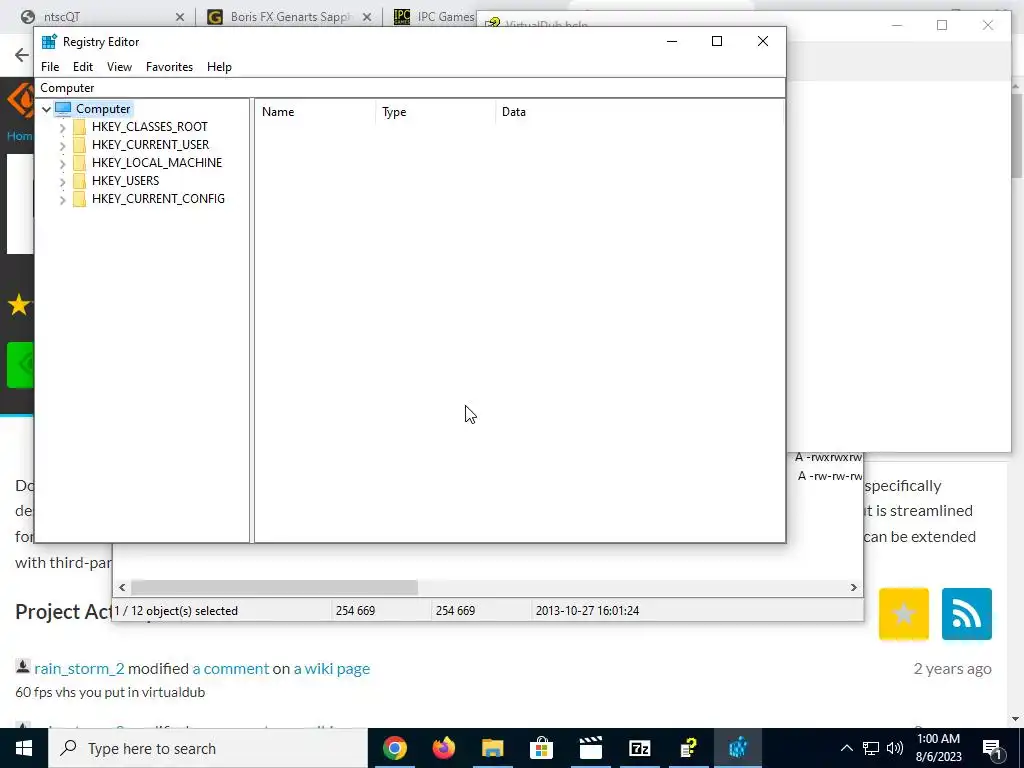Close the Boris FX Genarts tab
This screenshot has width=1024, height=768.
(x=367, y=17)
